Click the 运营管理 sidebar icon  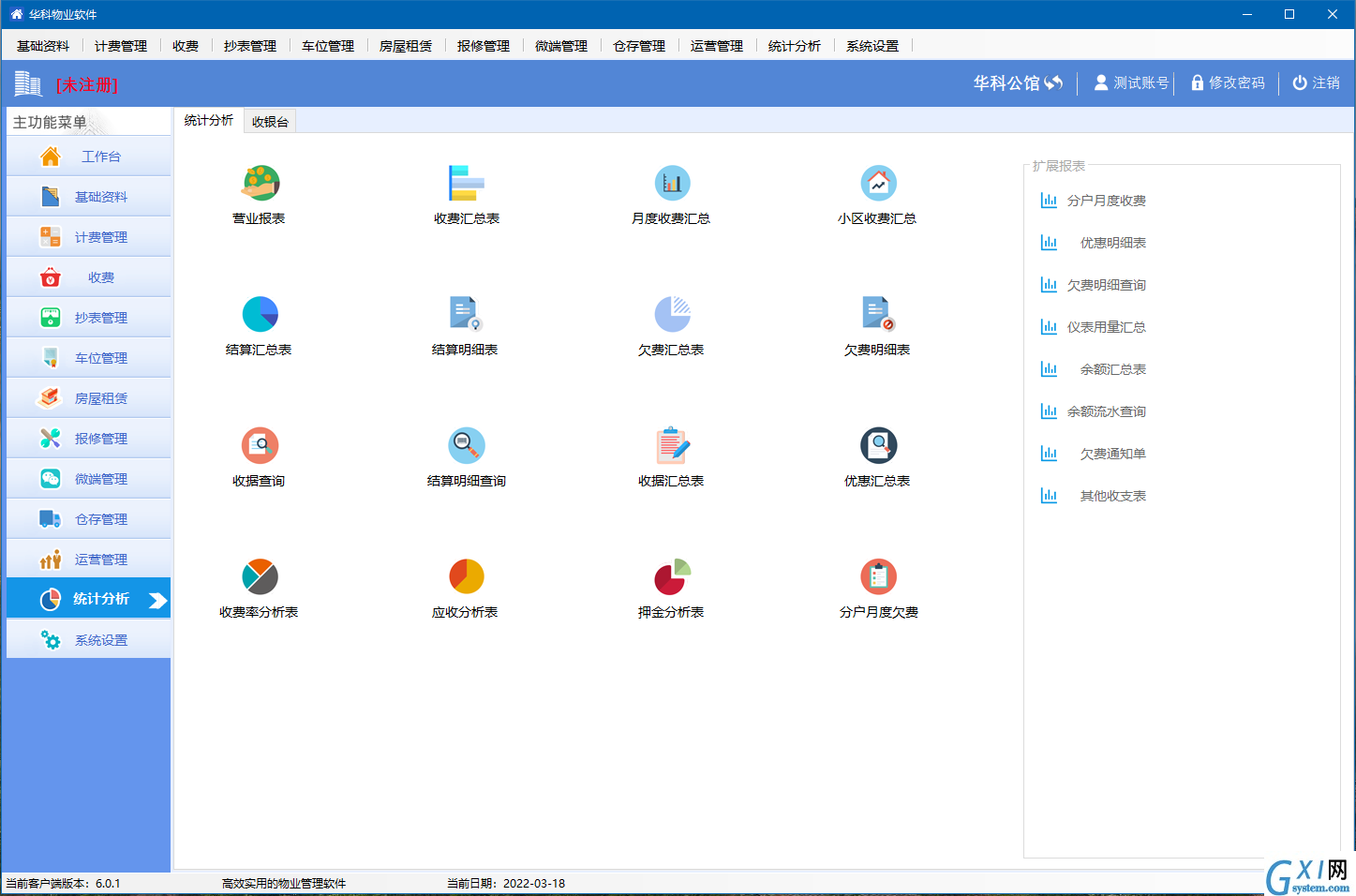click(51, 560)
